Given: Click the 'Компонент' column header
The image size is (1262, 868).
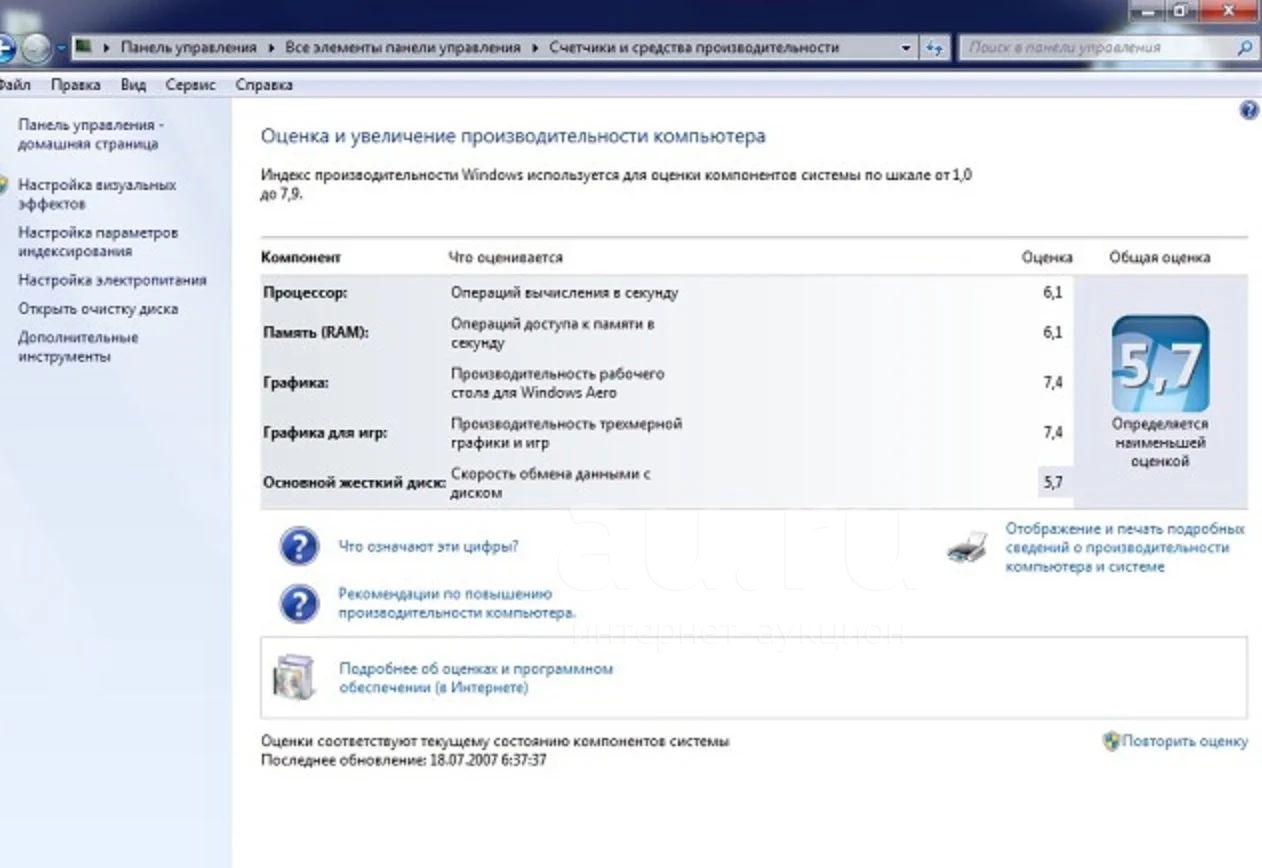Looking at the screenshot, I should pos(301,257).
